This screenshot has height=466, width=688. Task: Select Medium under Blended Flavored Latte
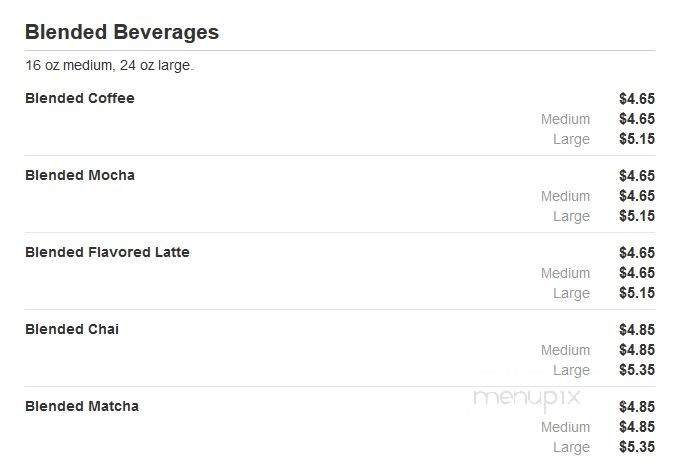pyautogui.click(x=565, y=273)
